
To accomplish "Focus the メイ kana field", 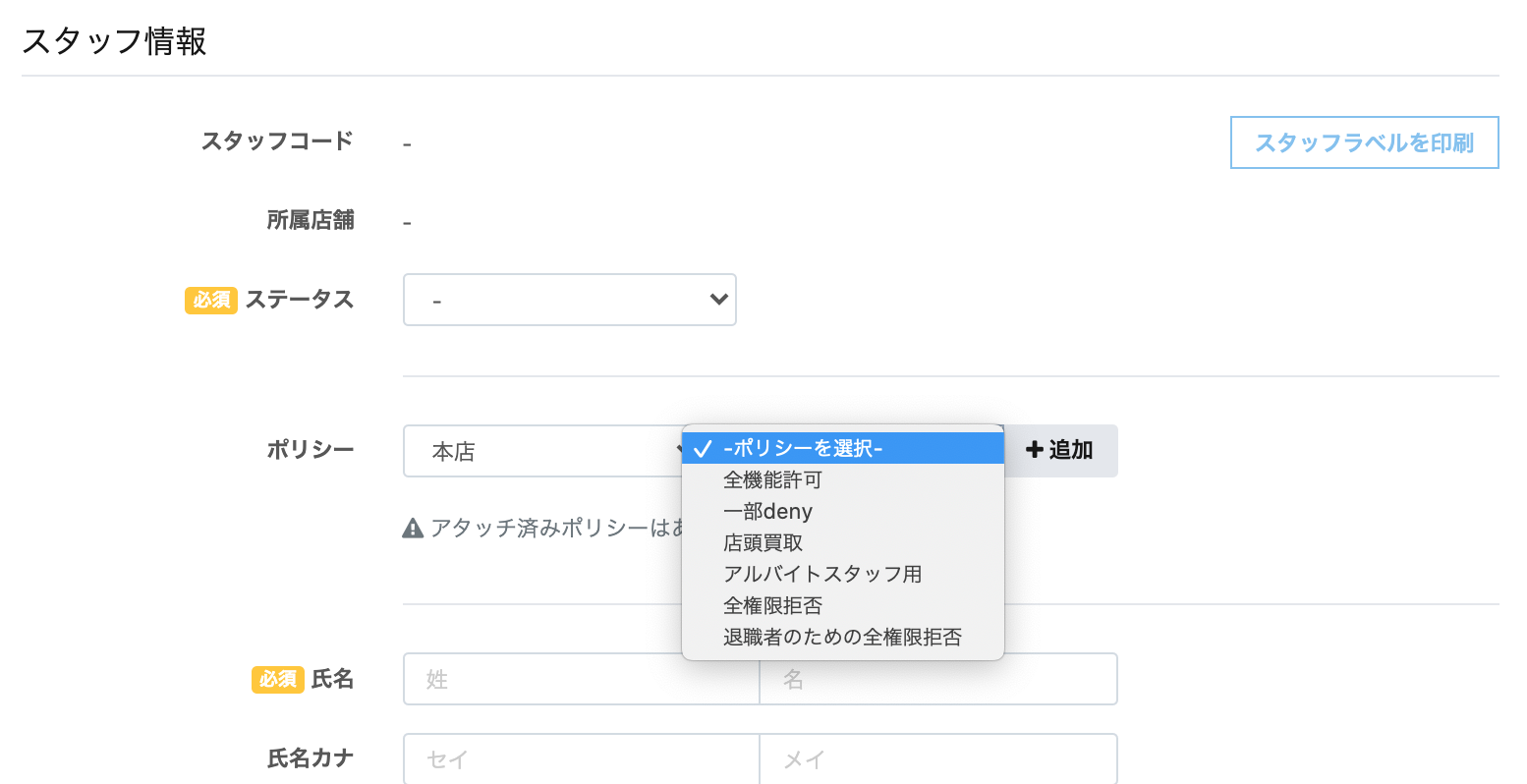I will [938, 758].
